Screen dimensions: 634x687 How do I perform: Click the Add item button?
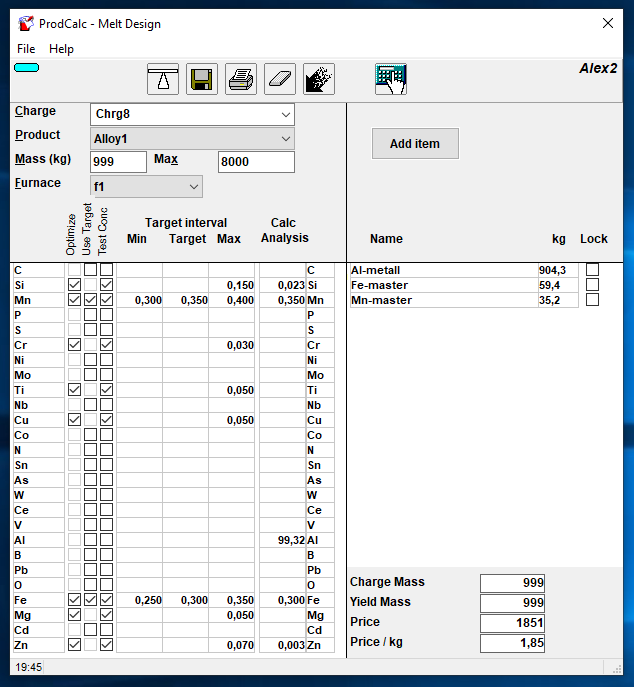pyautogui.click(x=415, y=143)
